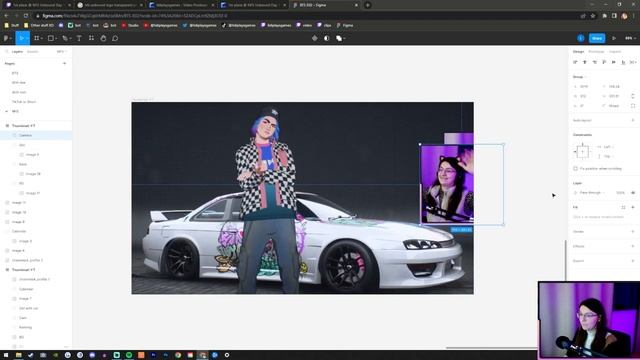The image size is (640, 360).
Task: Select the Text tool
Action: point(79,38)
